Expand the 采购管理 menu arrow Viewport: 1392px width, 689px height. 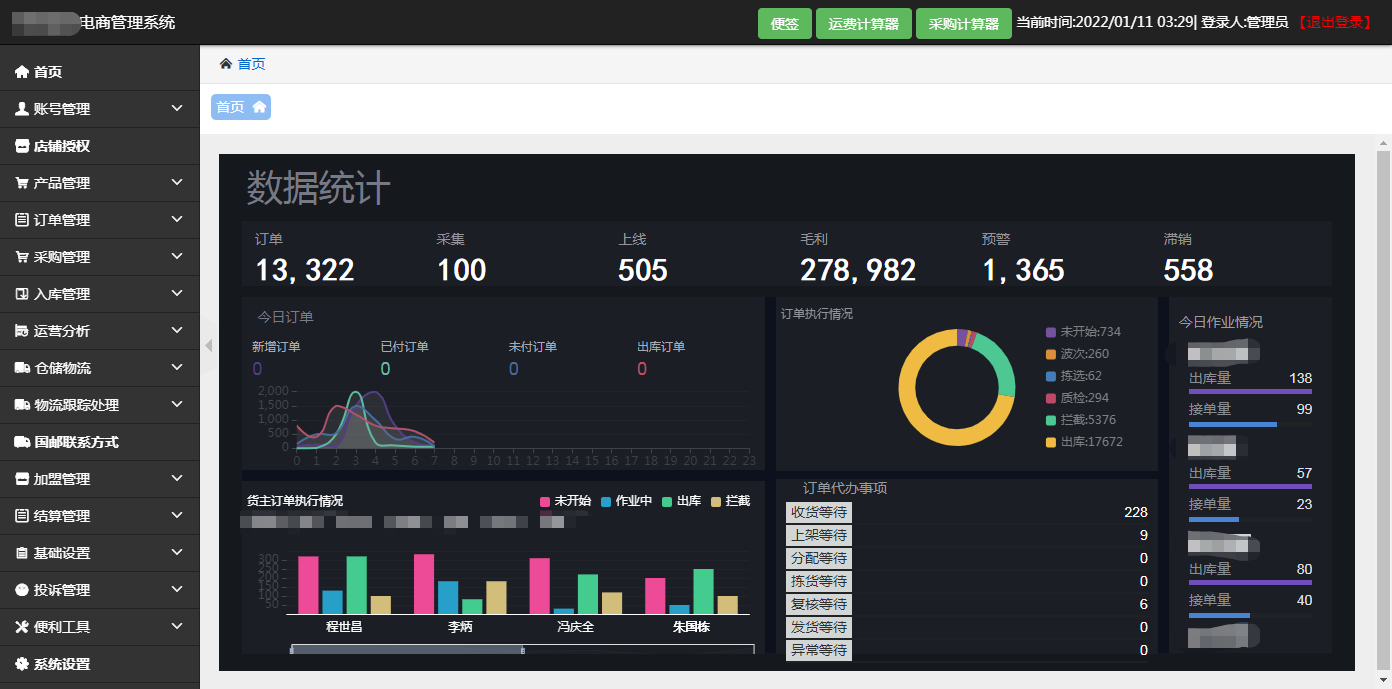pyautogui.click(x=177, y=257)
